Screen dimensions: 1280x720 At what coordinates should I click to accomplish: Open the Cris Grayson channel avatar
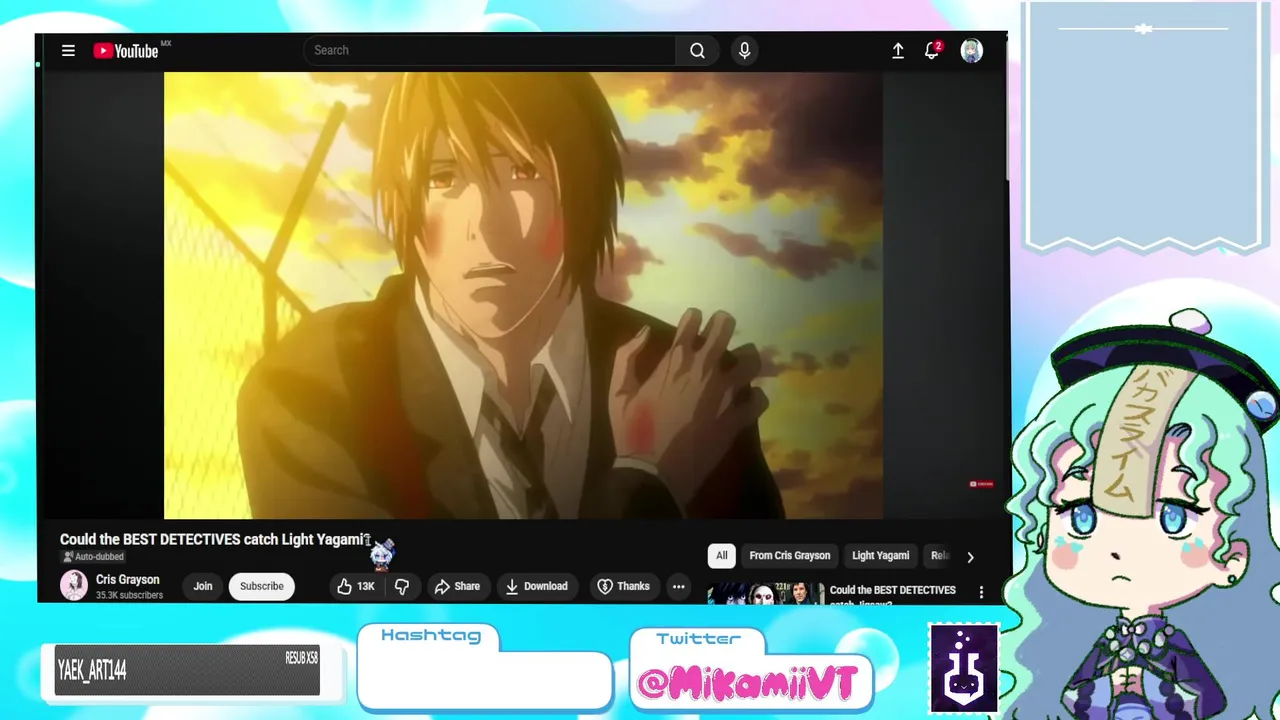click(x=74, y=585)
